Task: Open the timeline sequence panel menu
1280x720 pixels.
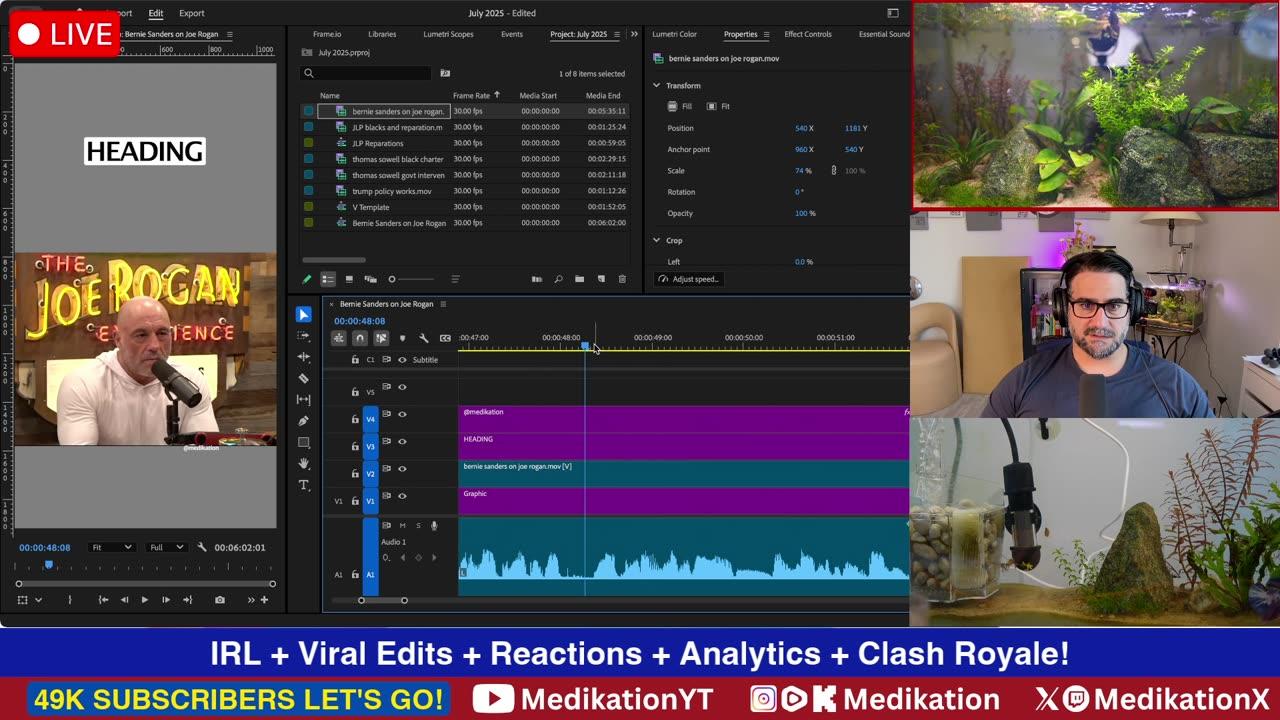Action: [443, 304]
